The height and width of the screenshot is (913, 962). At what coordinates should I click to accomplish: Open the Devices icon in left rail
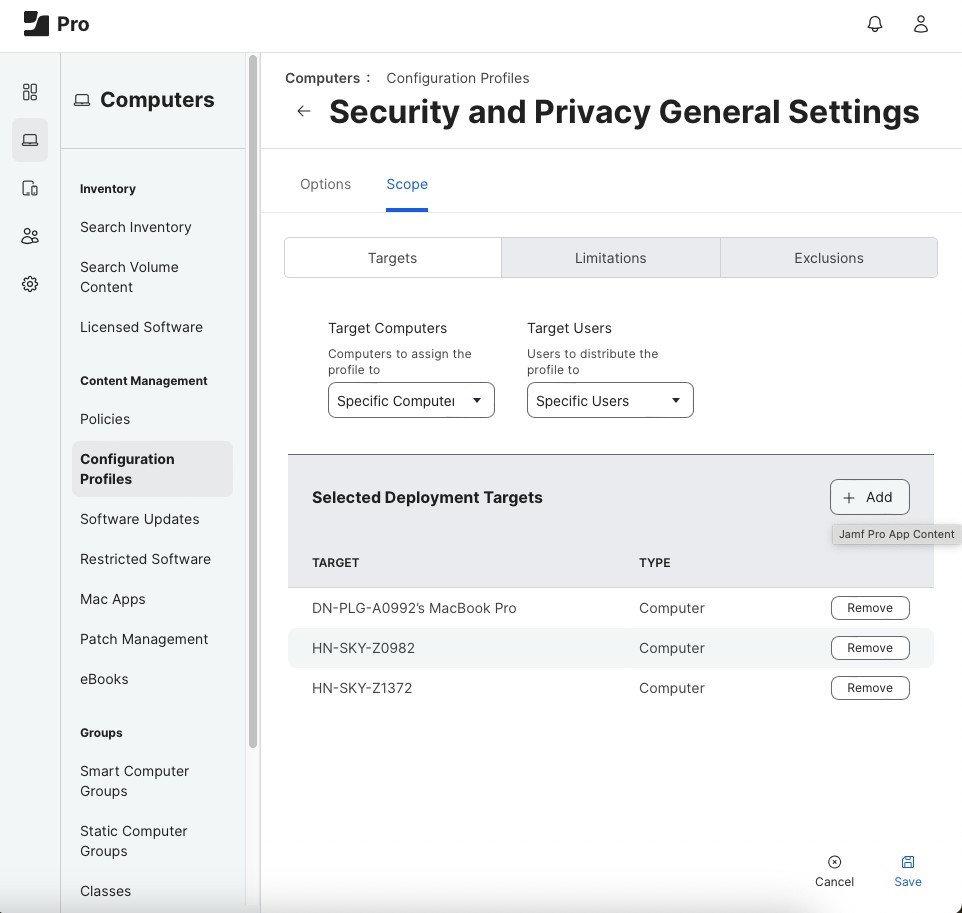tap(30, 188)
